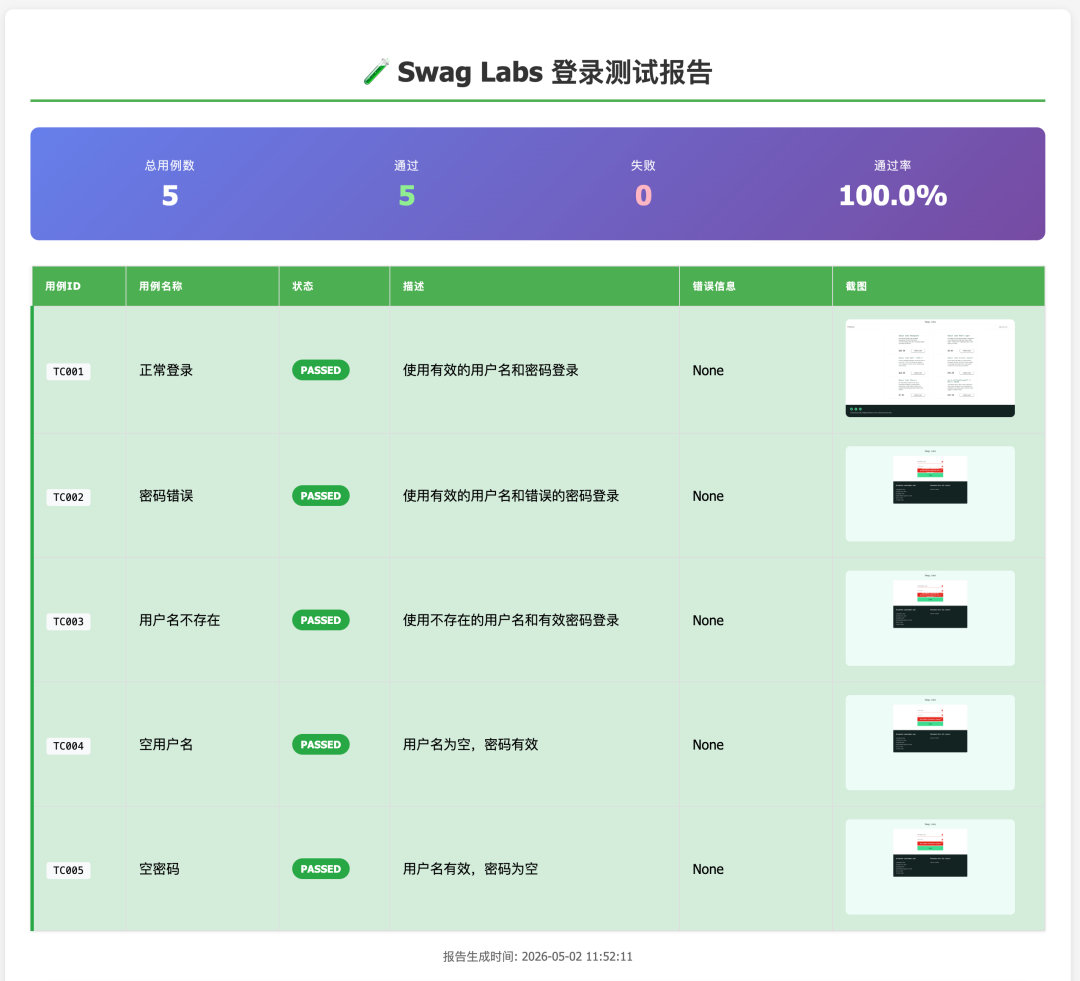Click the Swag Labs 登录测试报告 title

click(554, 72)
